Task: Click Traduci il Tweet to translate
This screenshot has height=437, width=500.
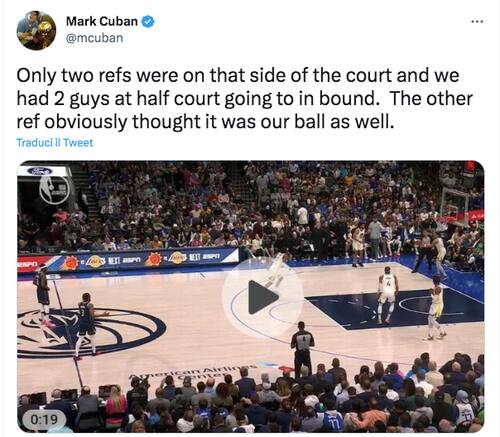Action: click(x=55, y=143)
